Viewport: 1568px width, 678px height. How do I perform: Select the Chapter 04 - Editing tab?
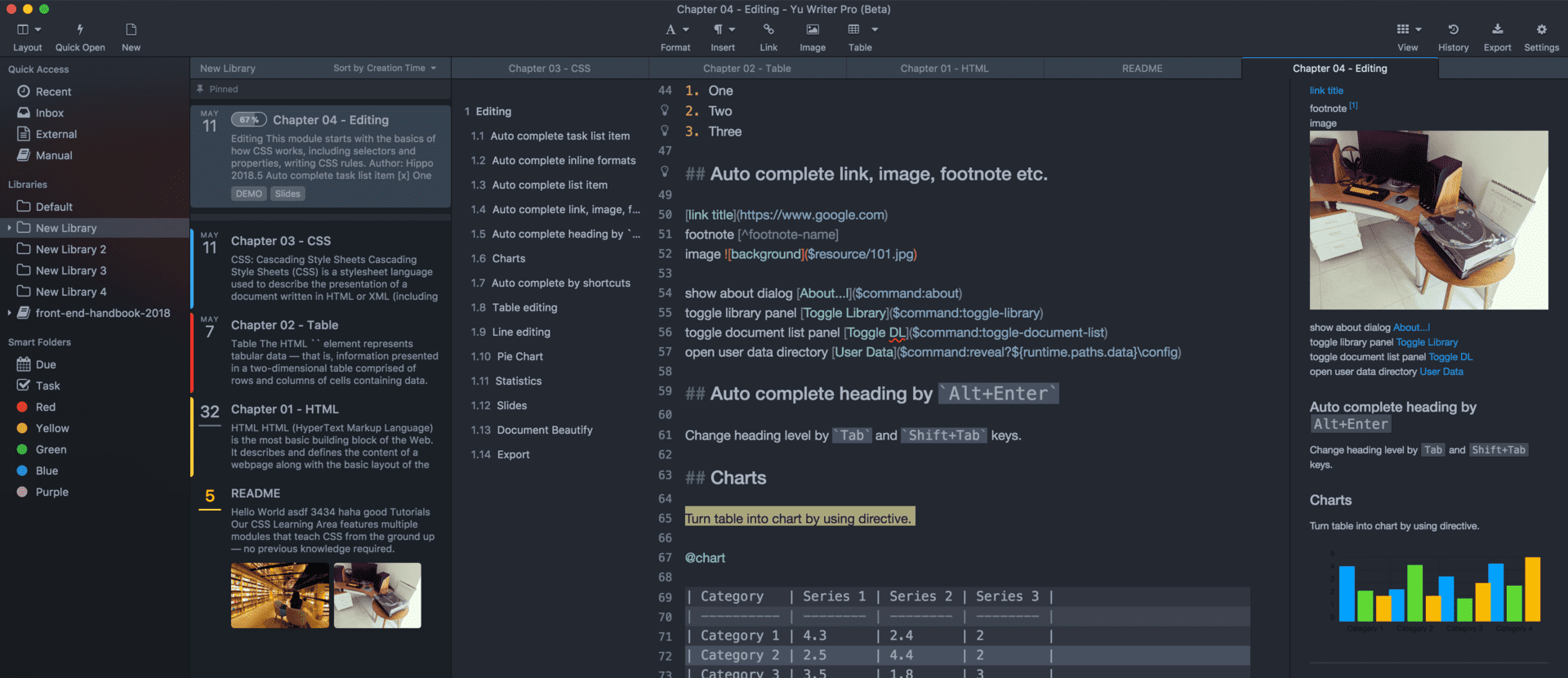pyautogui.click(x=1340, y=69)
